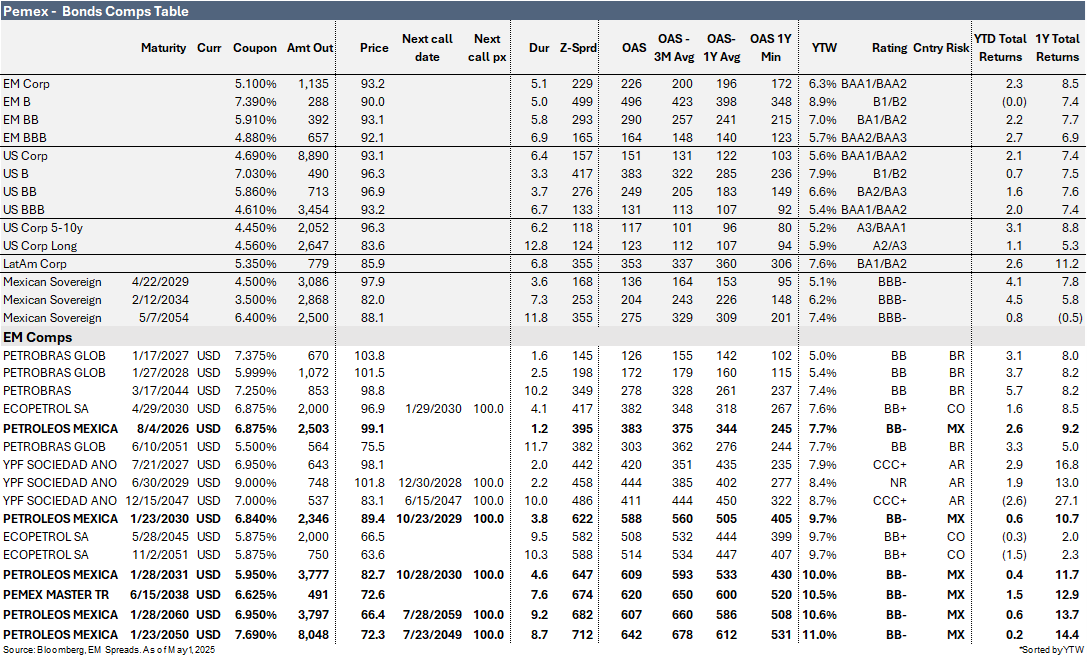Screen dimensions: 1087x663
Task: Click Pemex next call date 7/23/2049
Action: coord(433,636)
